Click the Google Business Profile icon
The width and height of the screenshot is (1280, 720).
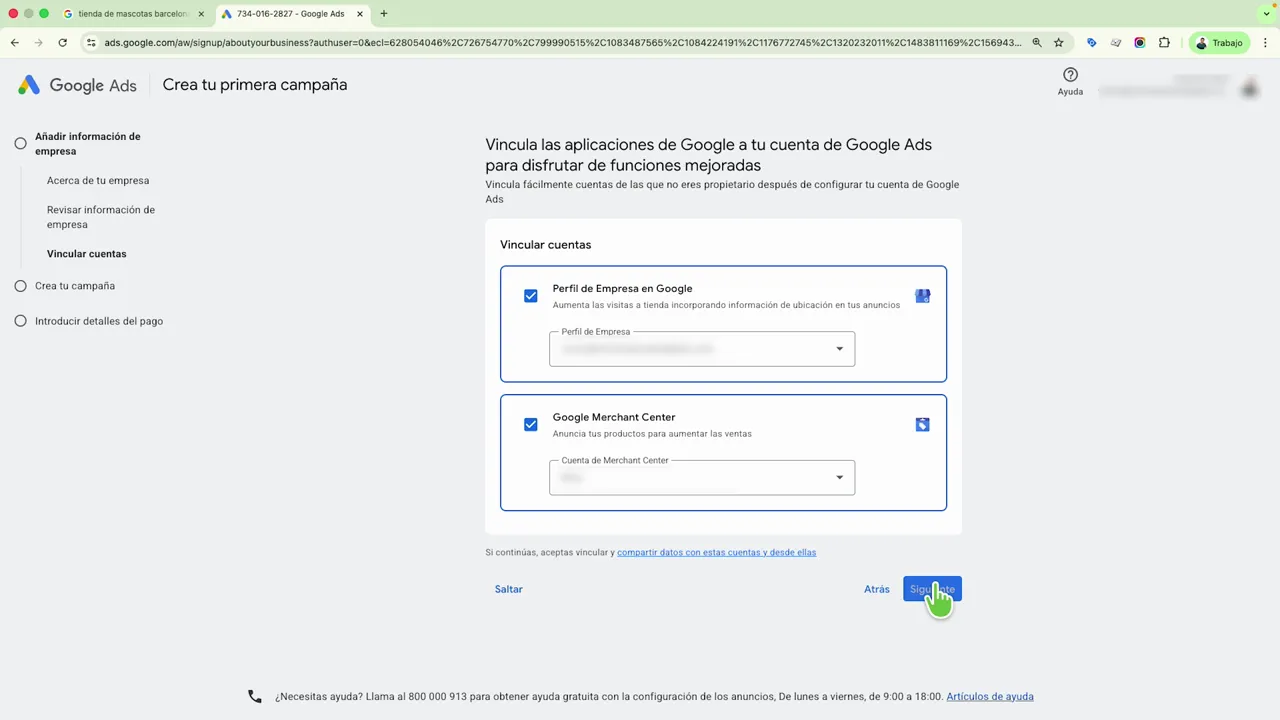point(922,296)
